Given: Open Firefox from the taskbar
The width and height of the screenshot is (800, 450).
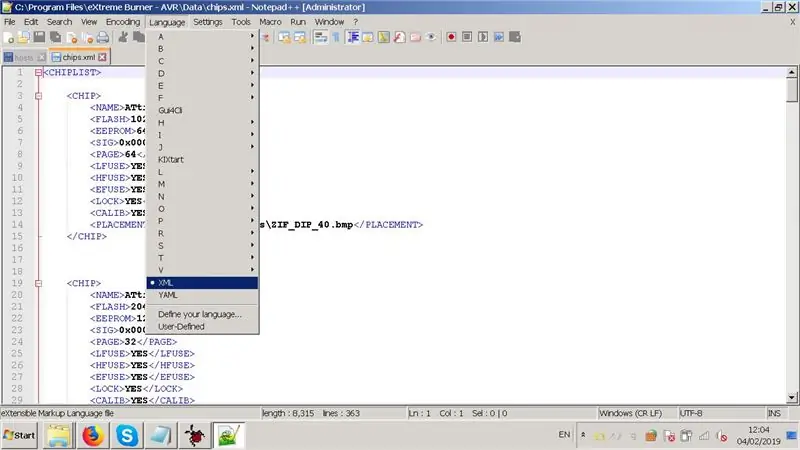Looking at the screenshot, I should click(x=92, y=436).
